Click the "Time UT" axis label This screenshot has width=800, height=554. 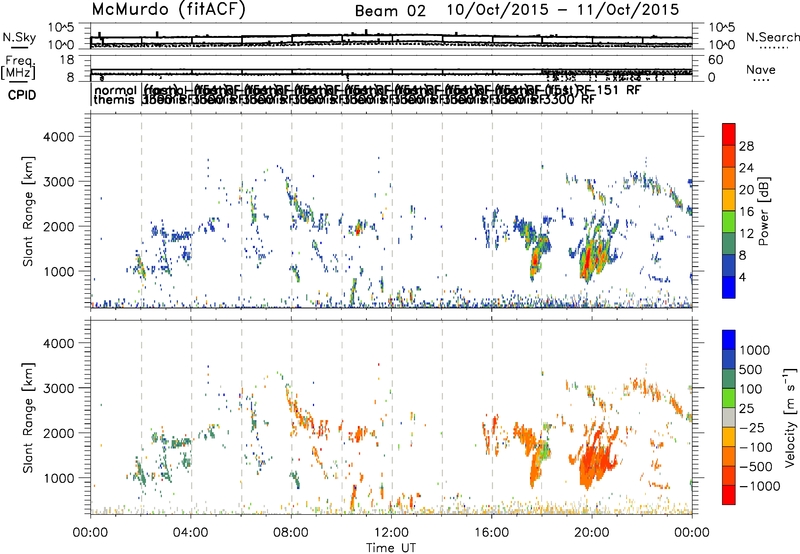[x=391, y=547]
